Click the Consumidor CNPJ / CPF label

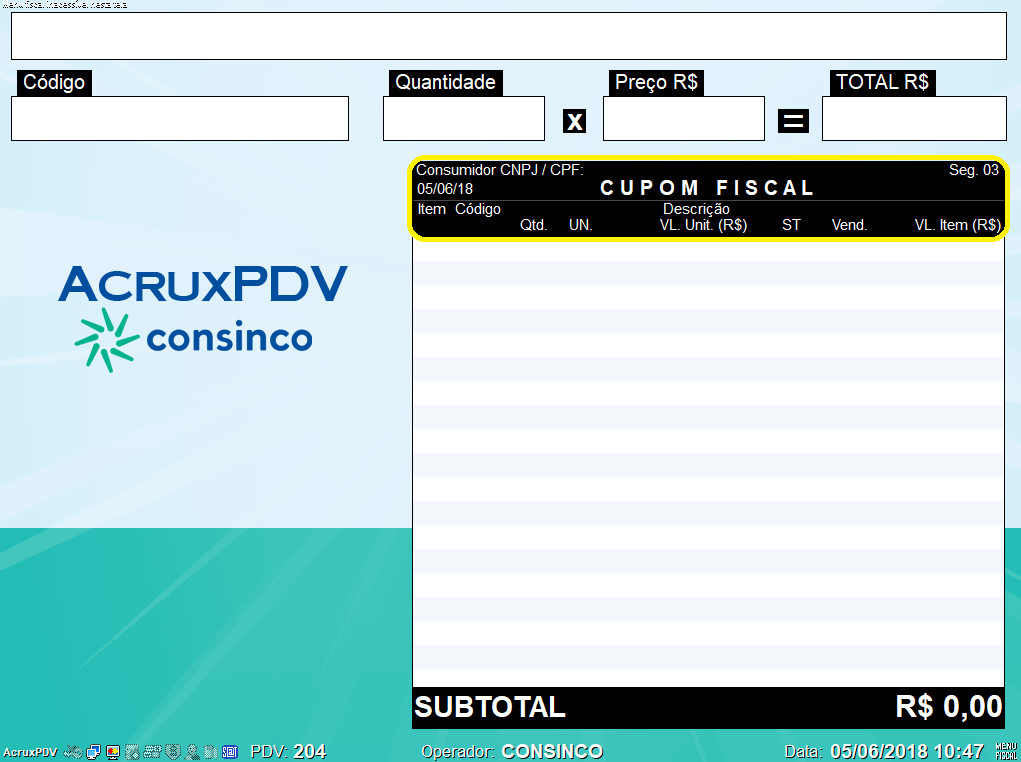[499, 170]
